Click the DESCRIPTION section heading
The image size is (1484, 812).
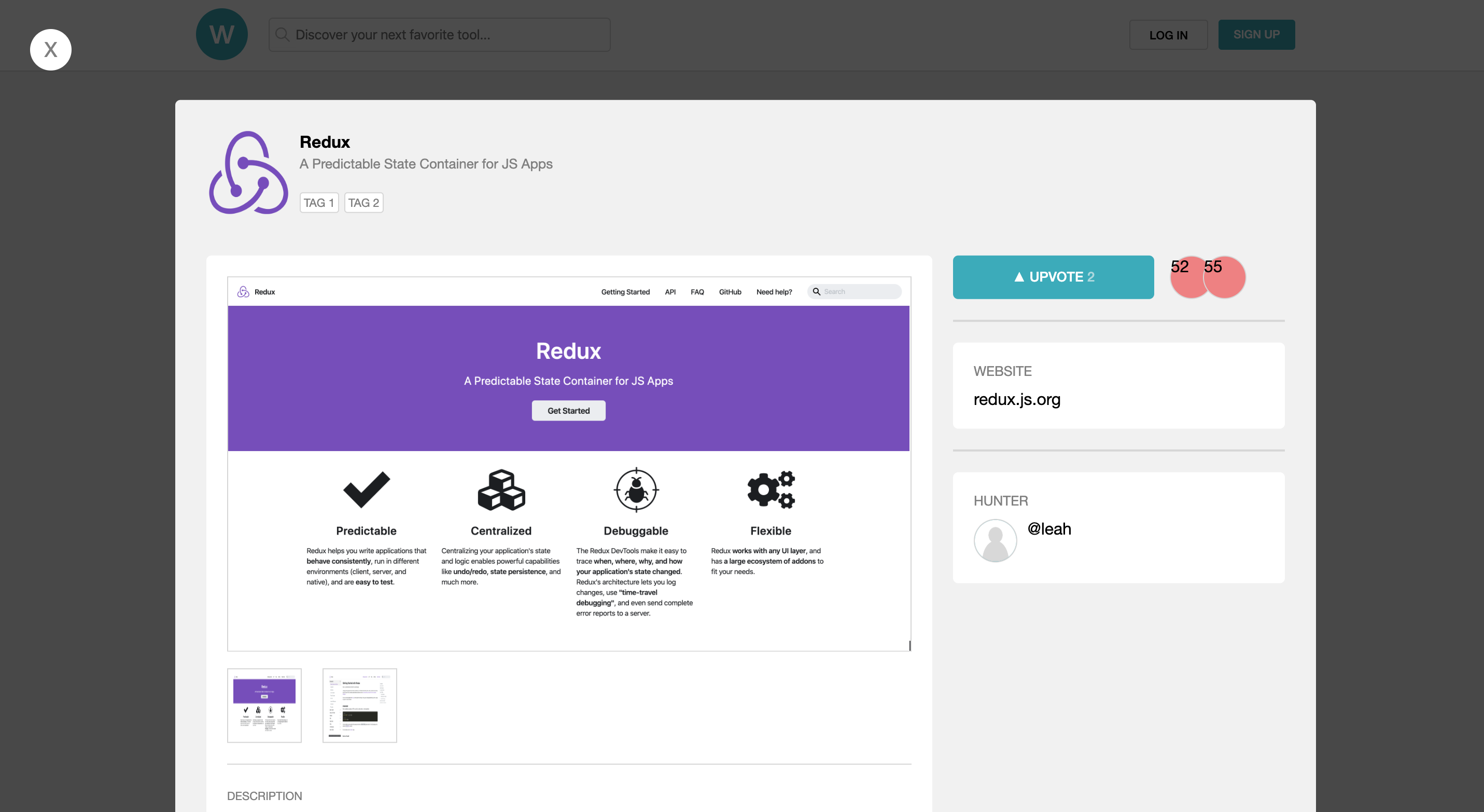click(264, 795)
